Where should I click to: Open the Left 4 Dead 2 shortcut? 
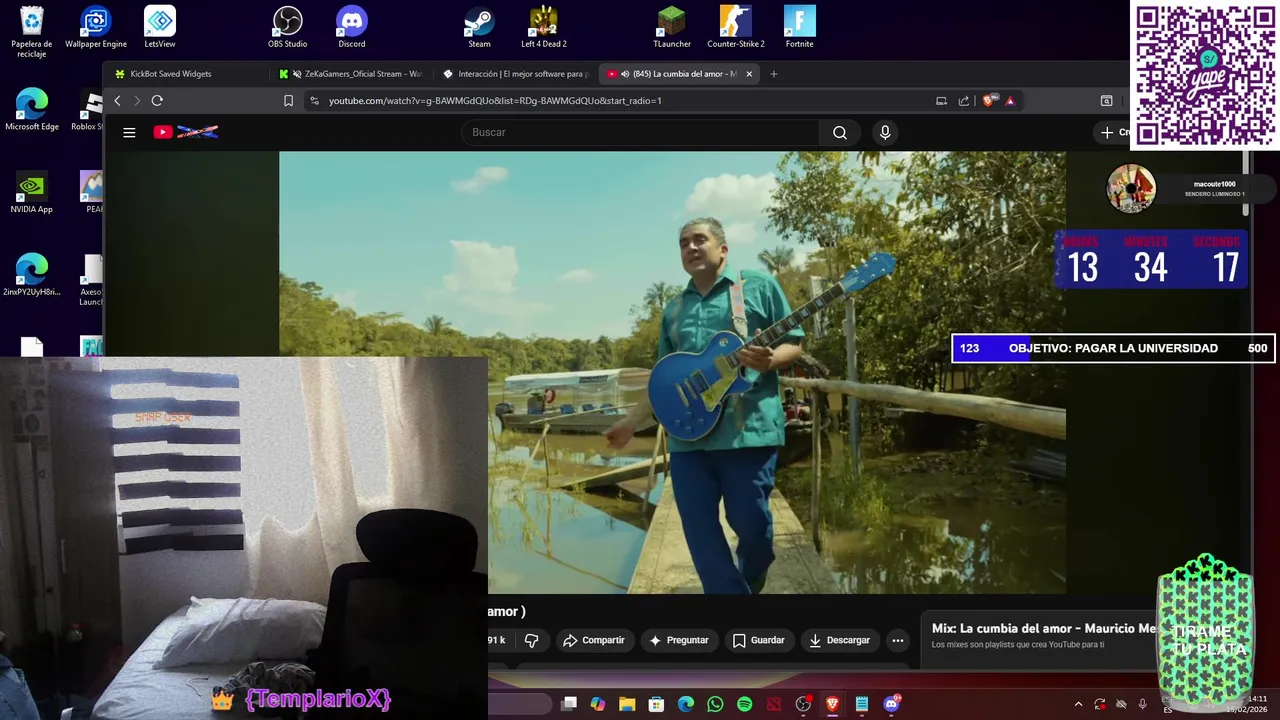(544, 27)
